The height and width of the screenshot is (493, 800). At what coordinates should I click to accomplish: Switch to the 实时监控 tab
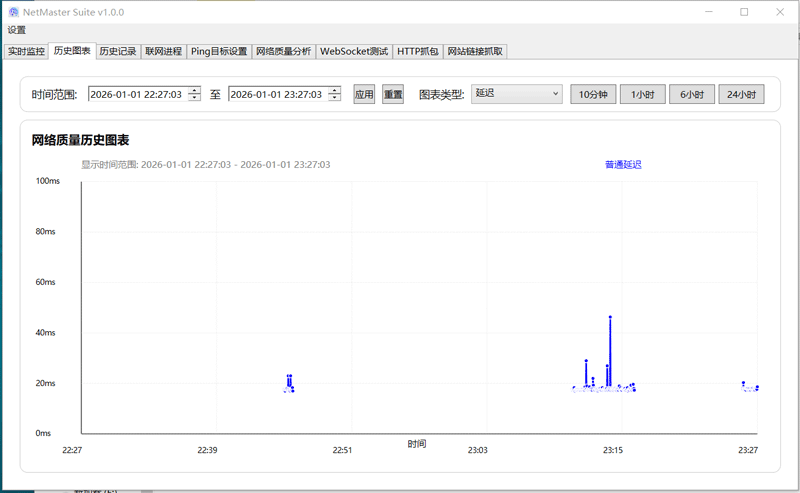(27, 51)
